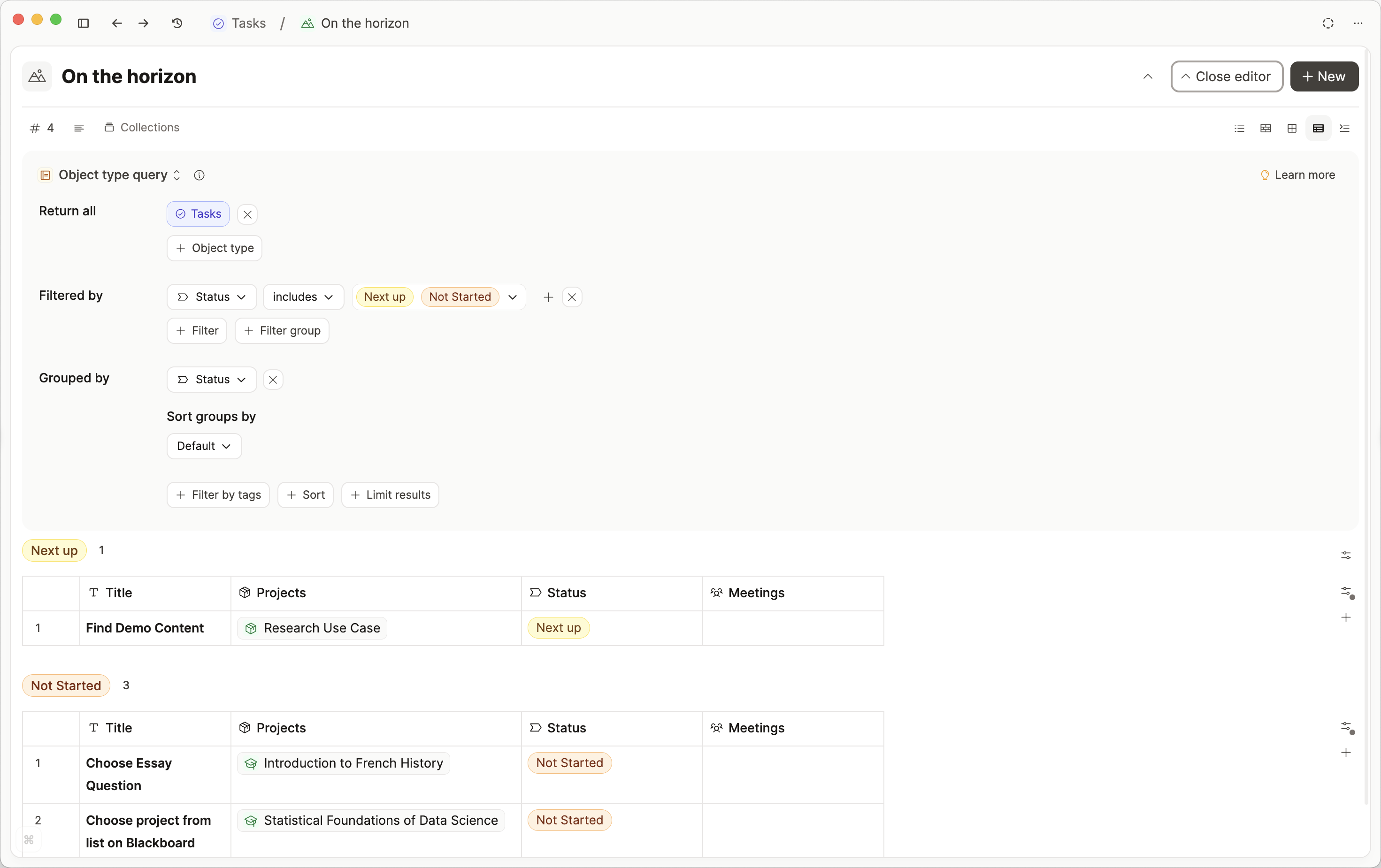Open the history clock icon
The height and width of the screenshot is (868, 1381).
pos(177,23)
